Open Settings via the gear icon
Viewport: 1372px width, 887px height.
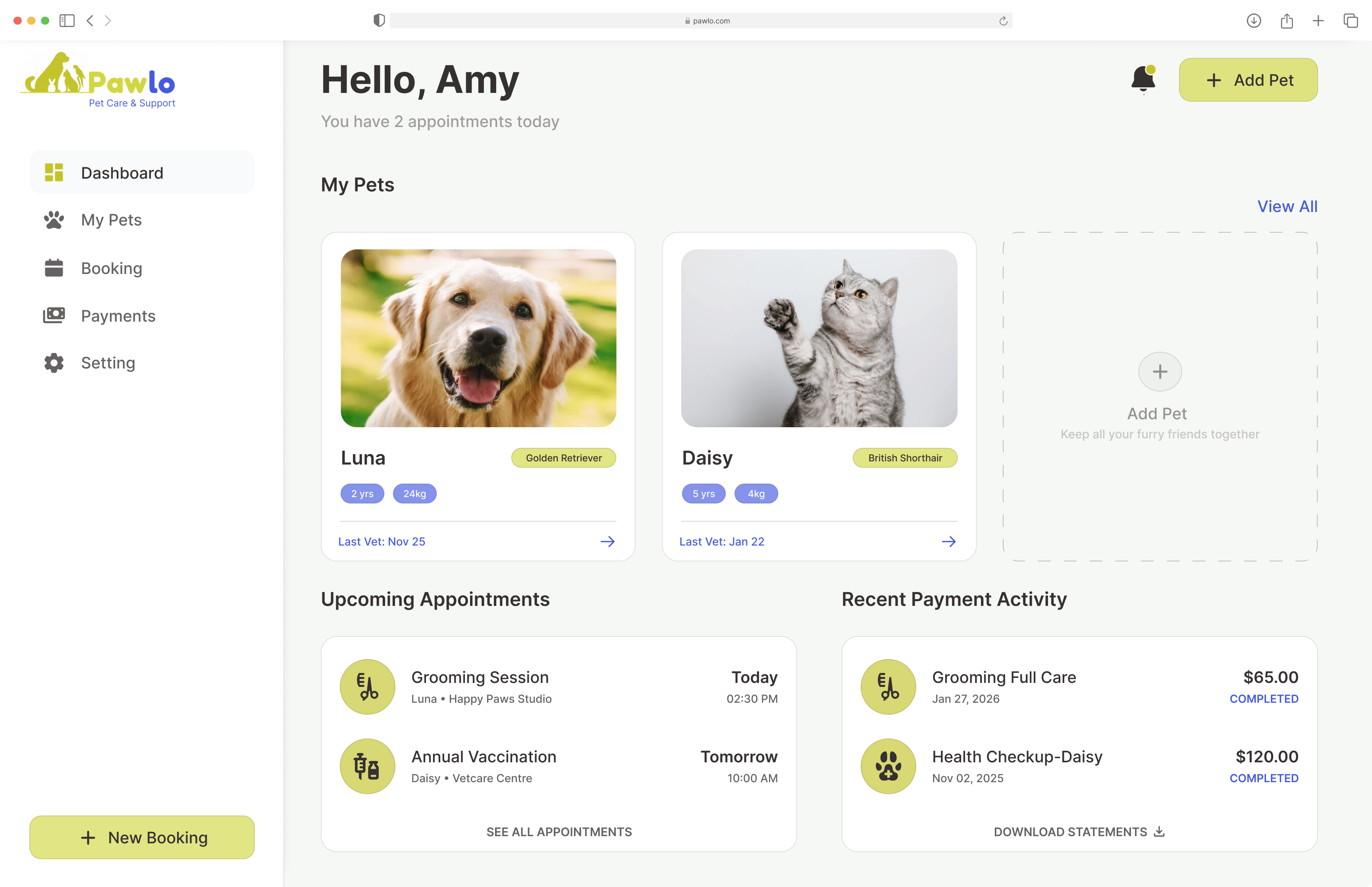[x=54, y=363]
